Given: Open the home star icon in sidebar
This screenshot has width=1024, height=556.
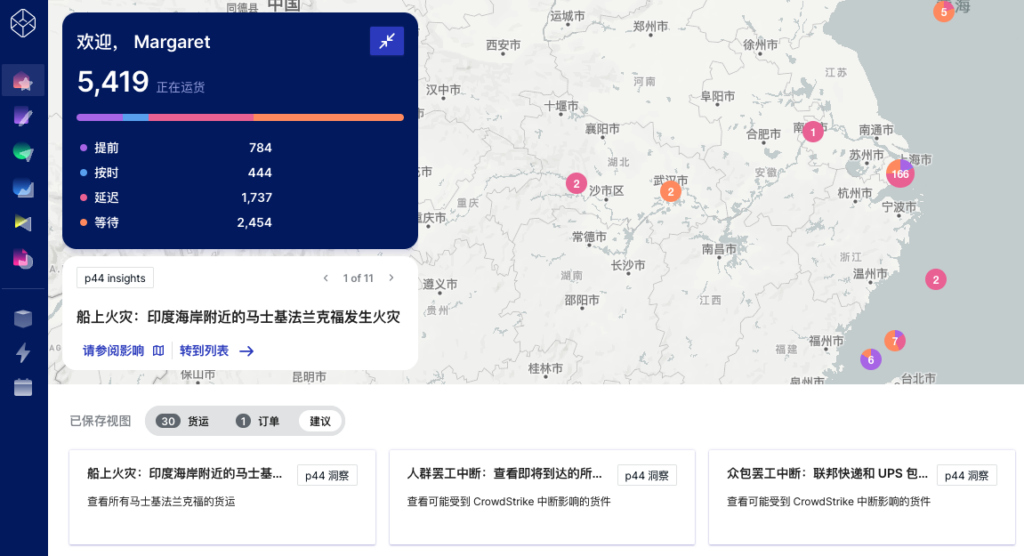Looking at the screenshot, I should (x=23, y=81).
